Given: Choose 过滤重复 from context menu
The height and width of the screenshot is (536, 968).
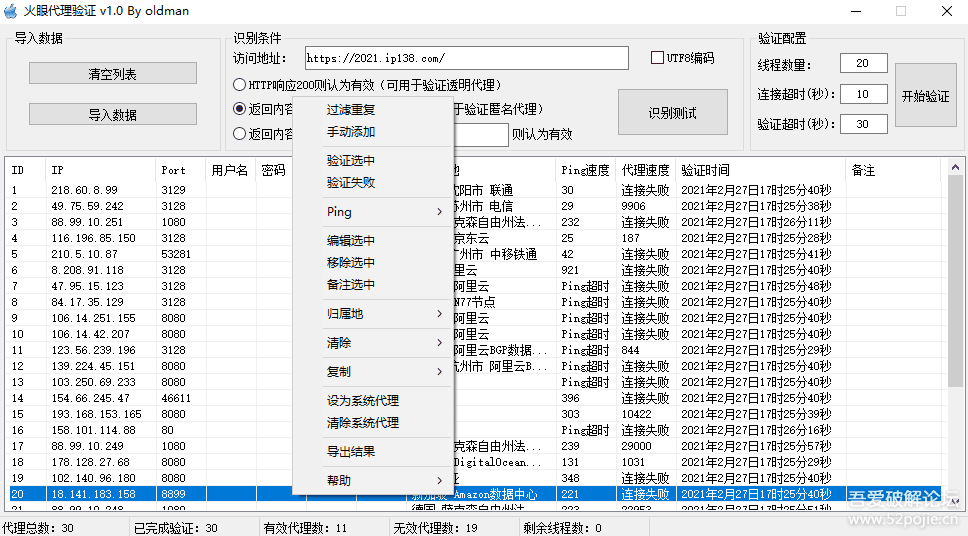Looking at the screenshot, I should click(x=351, y=110).
